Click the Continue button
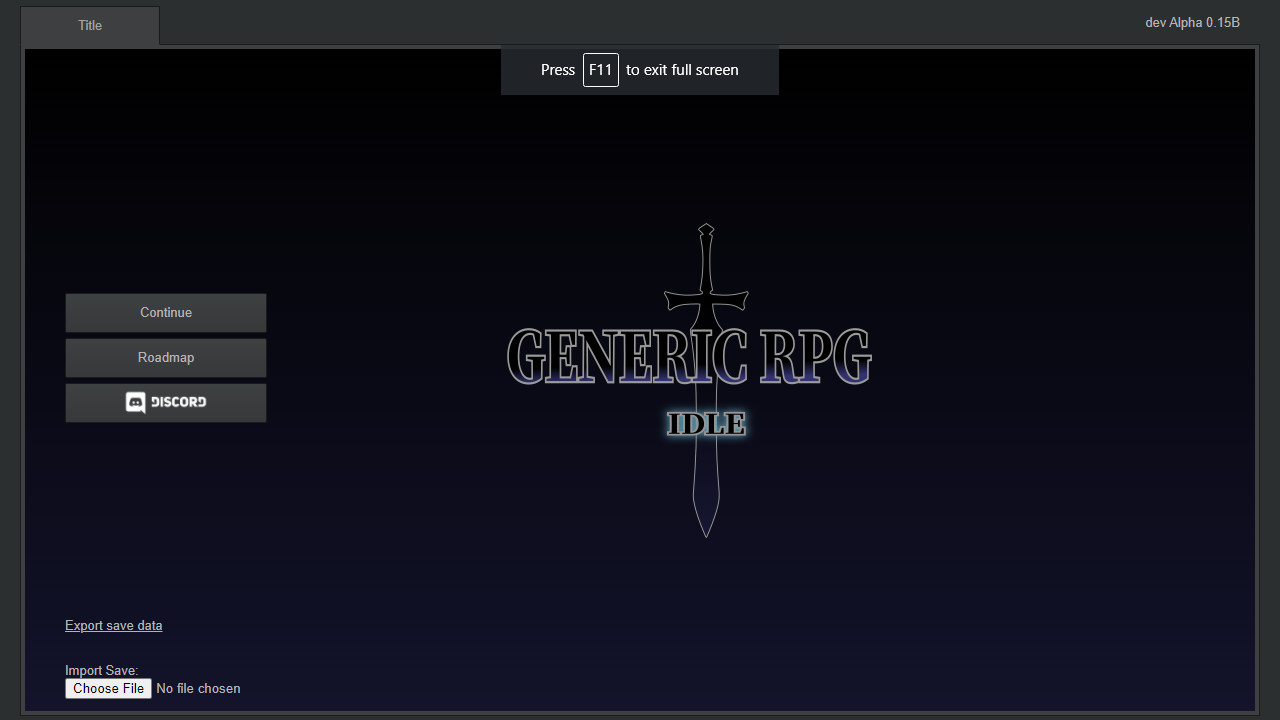This screenshot has width=1280, height=720. pos(166,313)
